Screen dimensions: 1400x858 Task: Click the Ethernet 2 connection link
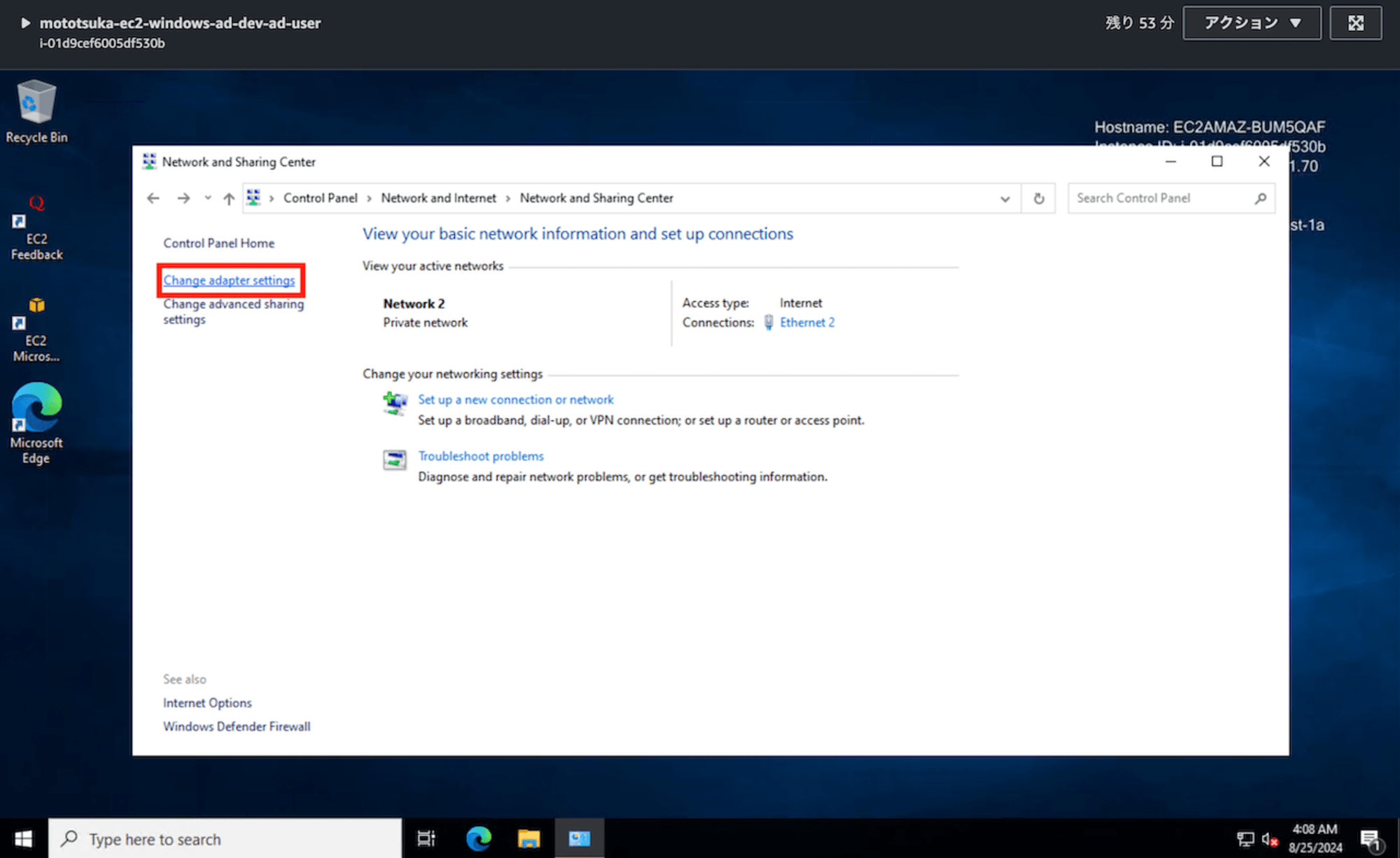[805, 322]
